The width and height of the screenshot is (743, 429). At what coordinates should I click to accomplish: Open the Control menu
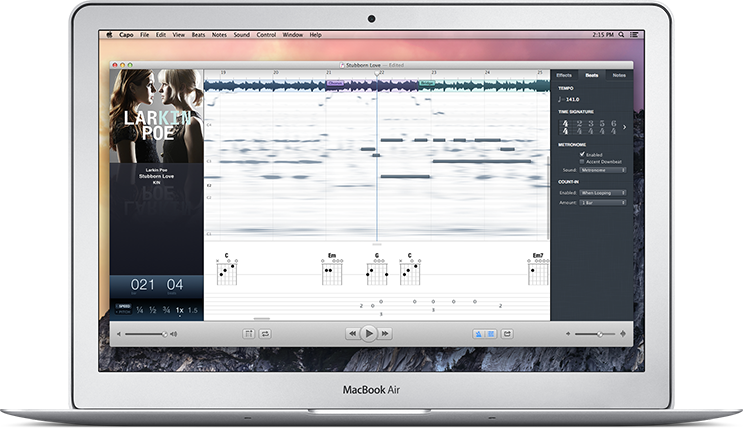(x=266, y=35)
